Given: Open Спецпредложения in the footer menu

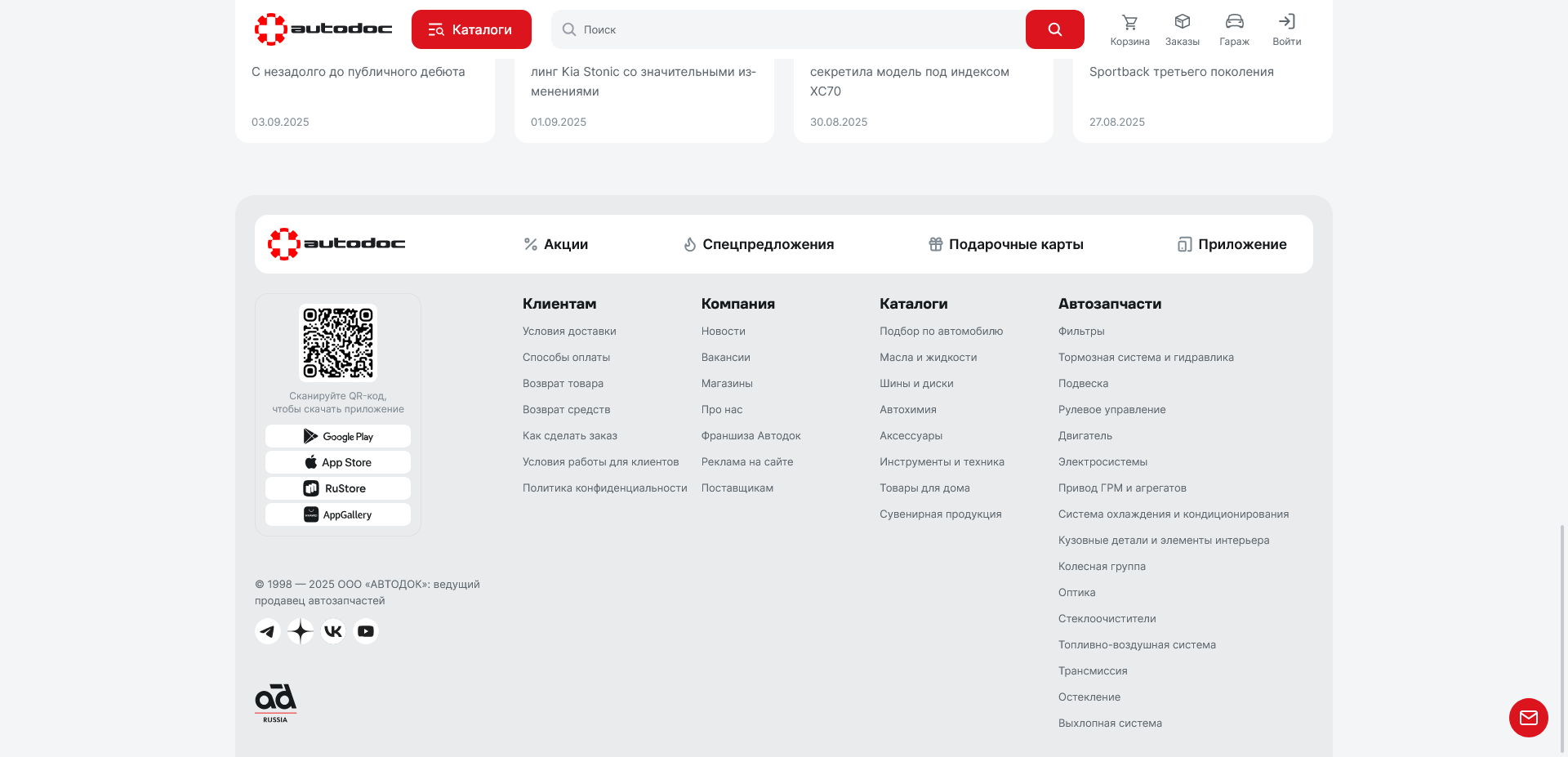Looking at the screenshot, I should click(759, 244).
